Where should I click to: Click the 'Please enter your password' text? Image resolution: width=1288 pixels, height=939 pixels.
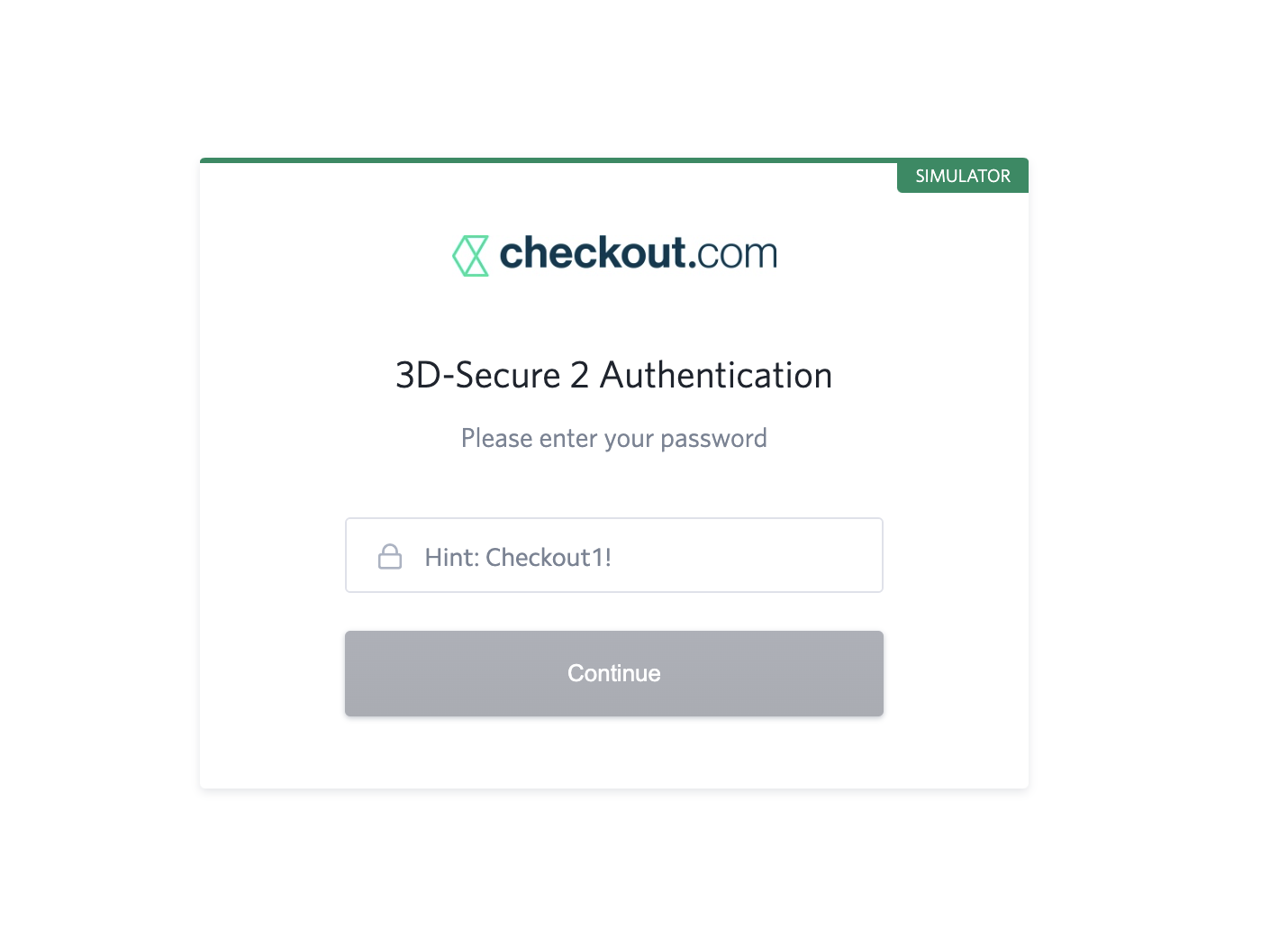click(x=613, y=439)
